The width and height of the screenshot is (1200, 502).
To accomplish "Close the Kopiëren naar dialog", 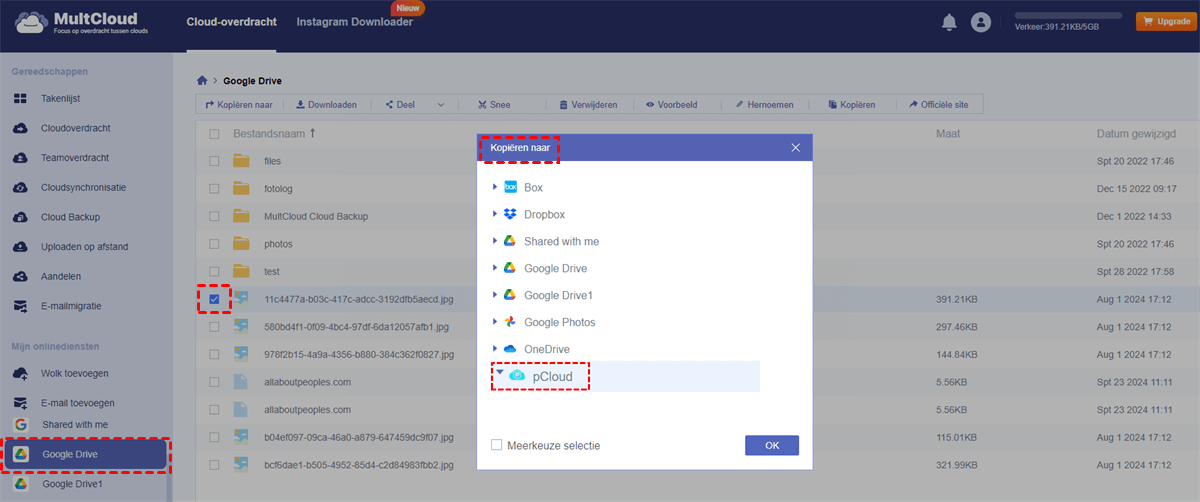I will click(796, 148).
